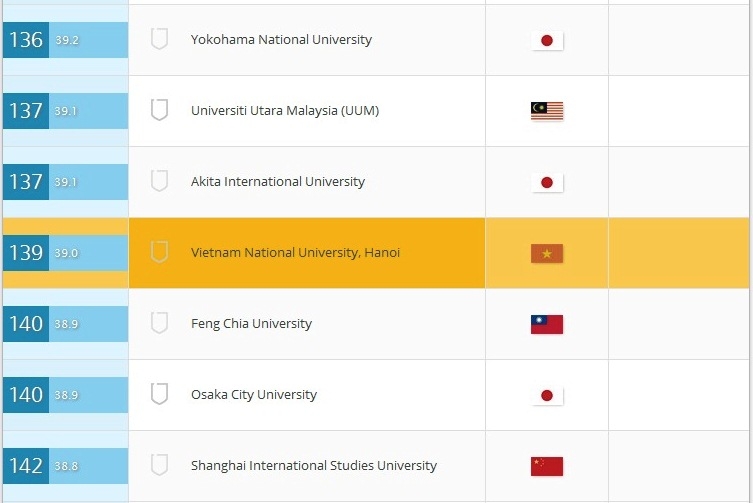Click Vietnam flag in highlighted row
This screenshot has height=503, width=753.
tap(547, 253)
